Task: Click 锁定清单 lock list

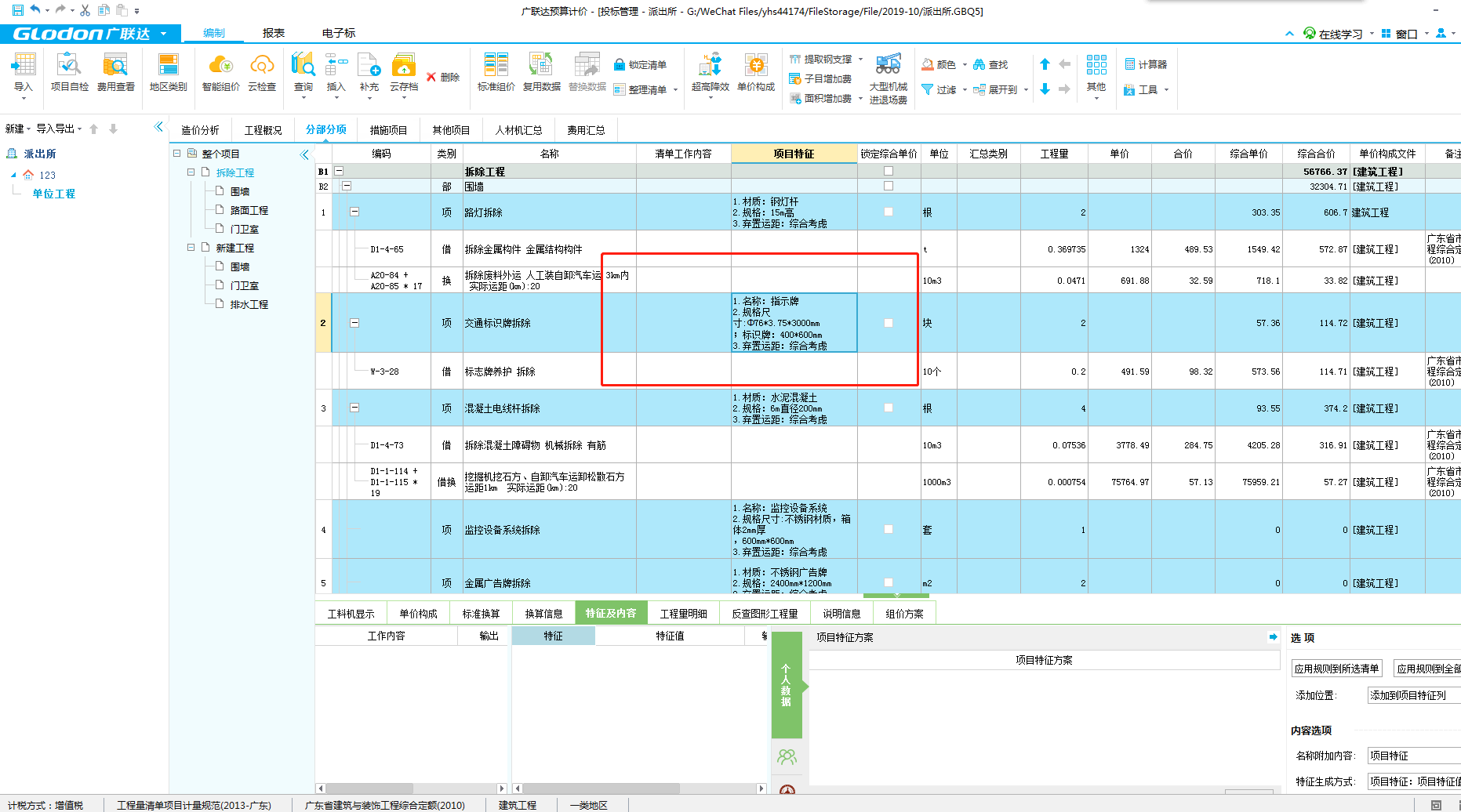Action: [x=640, y=64]
